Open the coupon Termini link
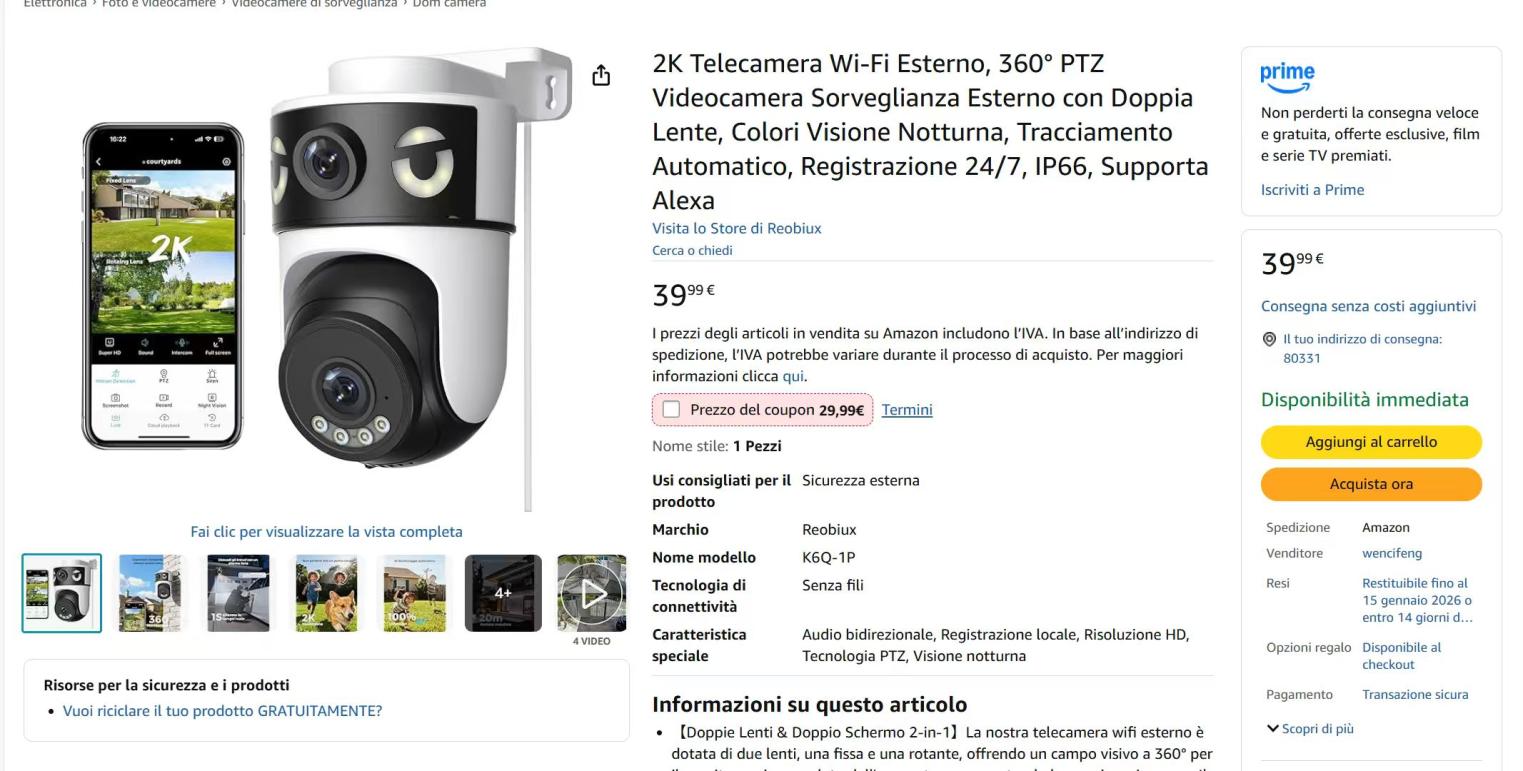Viewport: 1523px width, 771px height. tap(906, 410)
